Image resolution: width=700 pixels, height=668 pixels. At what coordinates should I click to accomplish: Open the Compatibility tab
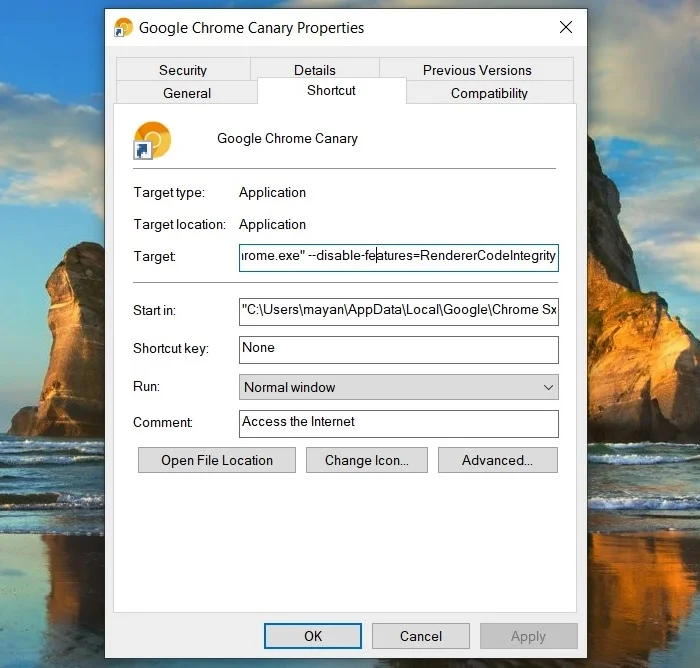(x=489, y=93)
